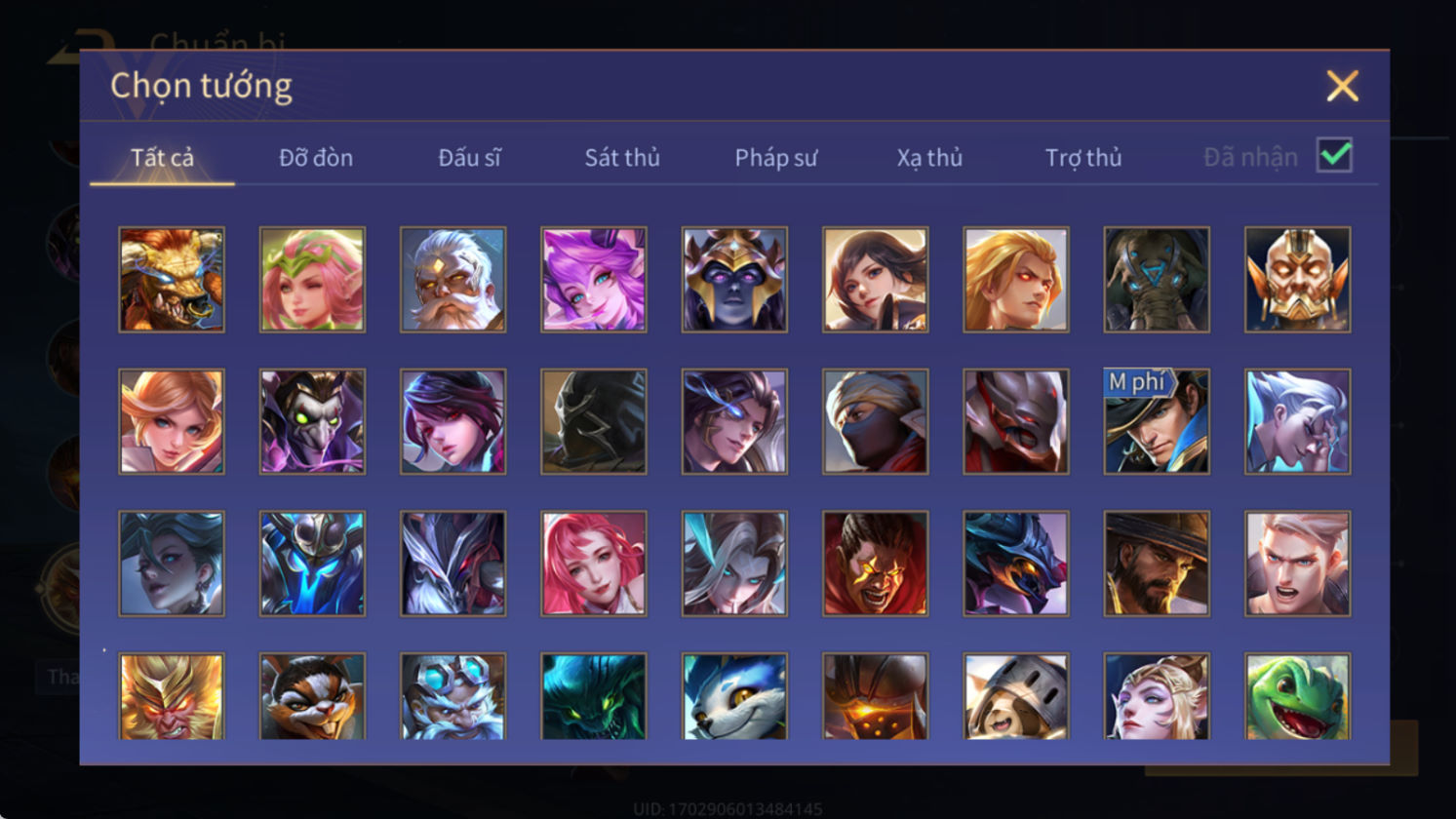Select the golden monkey king hero

tap(172, 696)
